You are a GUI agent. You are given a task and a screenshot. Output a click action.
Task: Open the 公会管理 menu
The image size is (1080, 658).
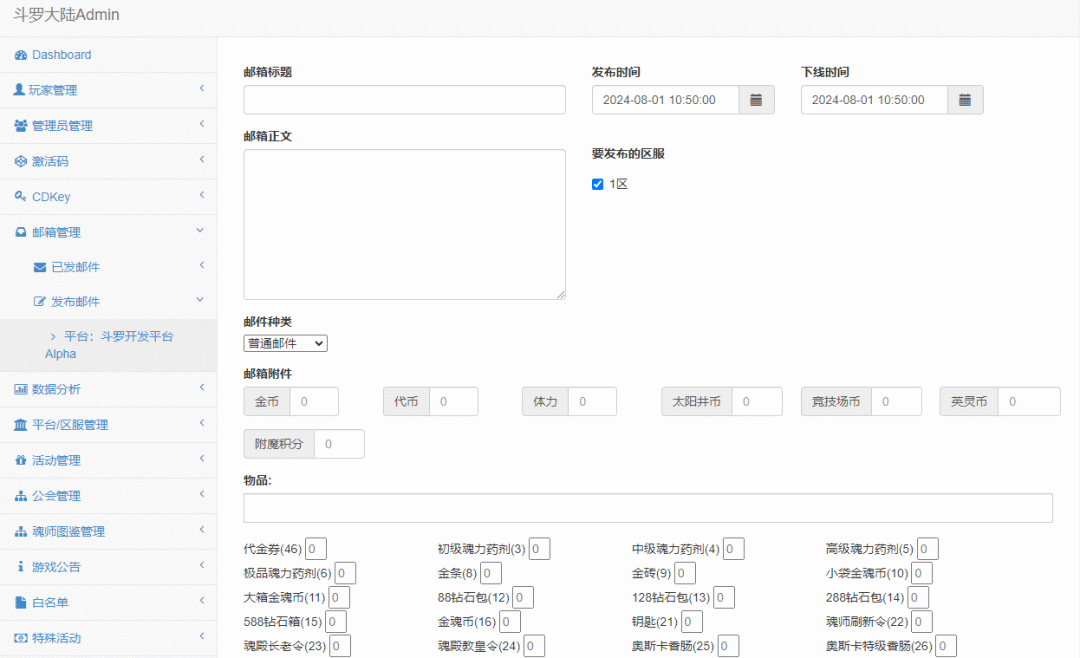[x=107, y=496]
